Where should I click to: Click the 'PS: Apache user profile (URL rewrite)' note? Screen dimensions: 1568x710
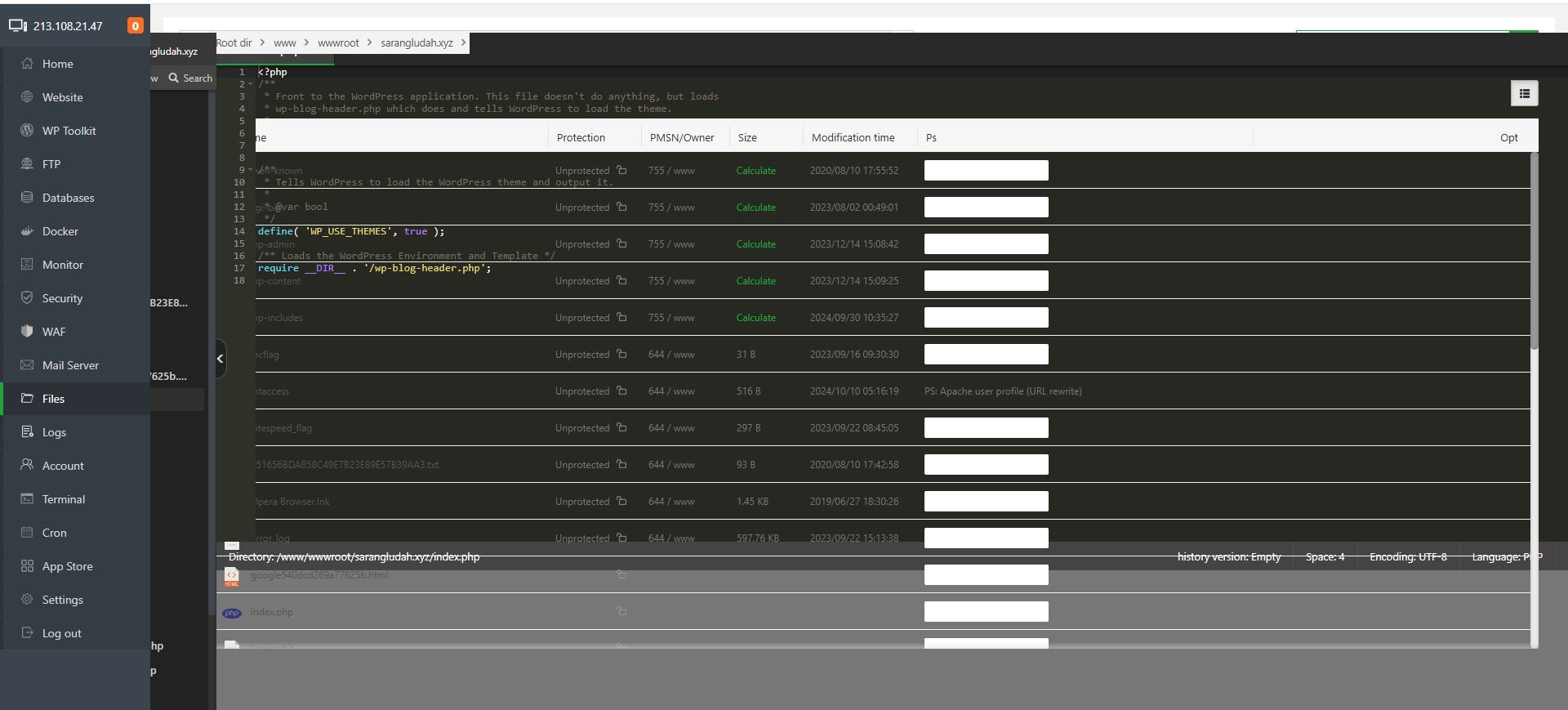(1003, 391)
